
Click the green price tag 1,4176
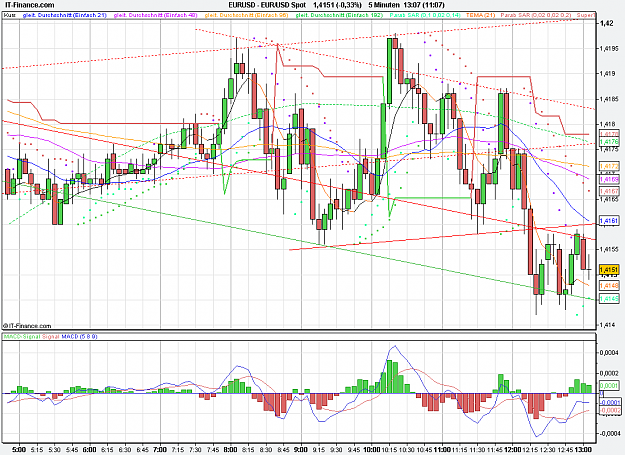tap(609, 142)
